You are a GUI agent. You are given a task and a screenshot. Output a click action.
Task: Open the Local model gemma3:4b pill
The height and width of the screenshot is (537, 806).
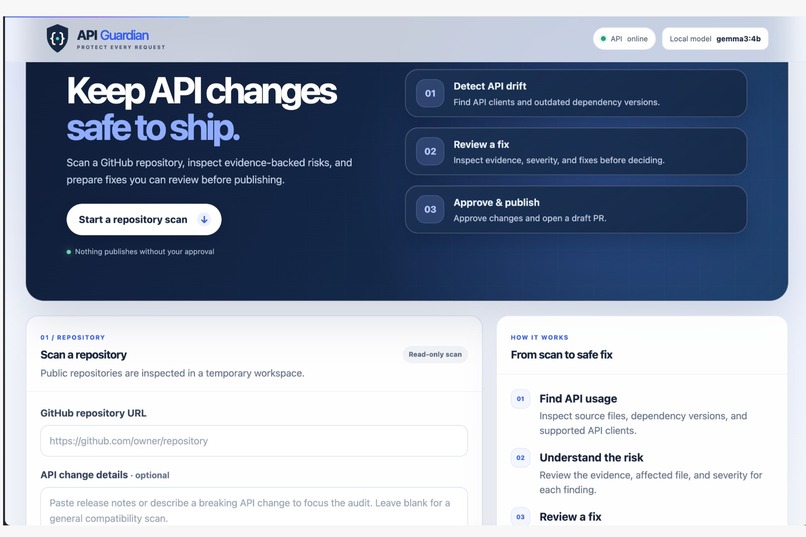tap(715, 39)
